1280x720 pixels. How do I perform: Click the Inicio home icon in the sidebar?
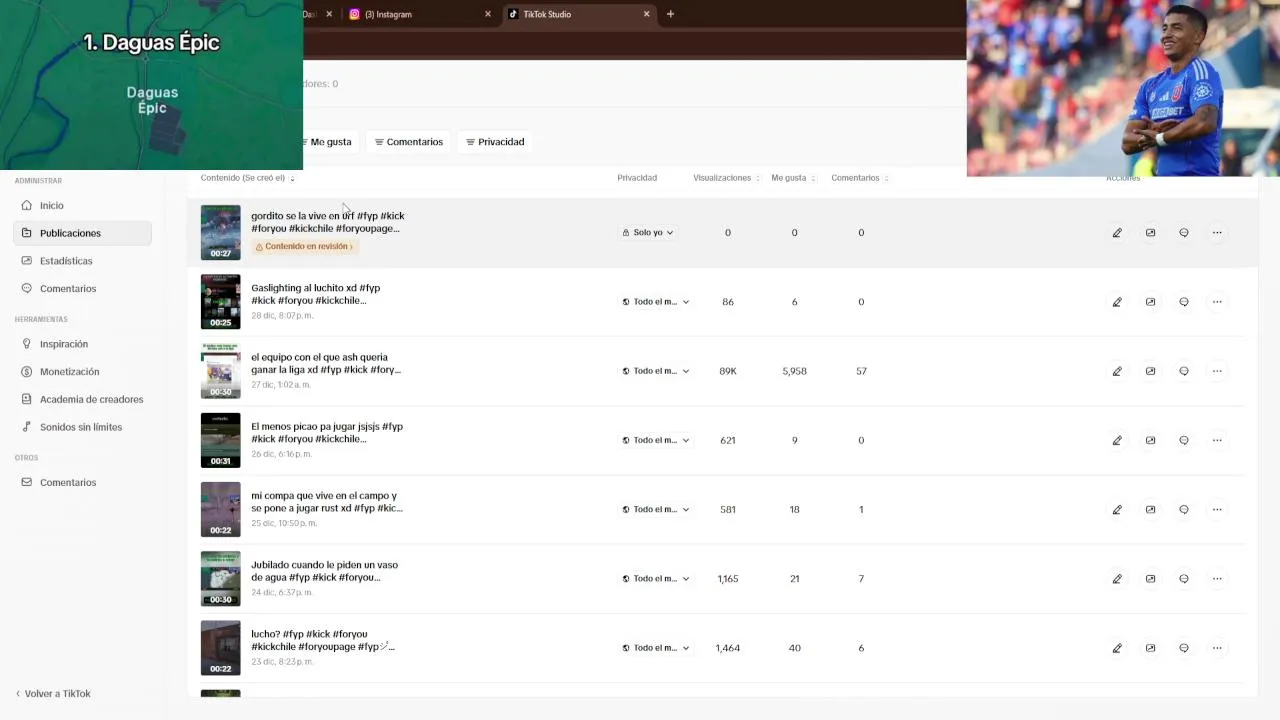[x=27, y=205]
